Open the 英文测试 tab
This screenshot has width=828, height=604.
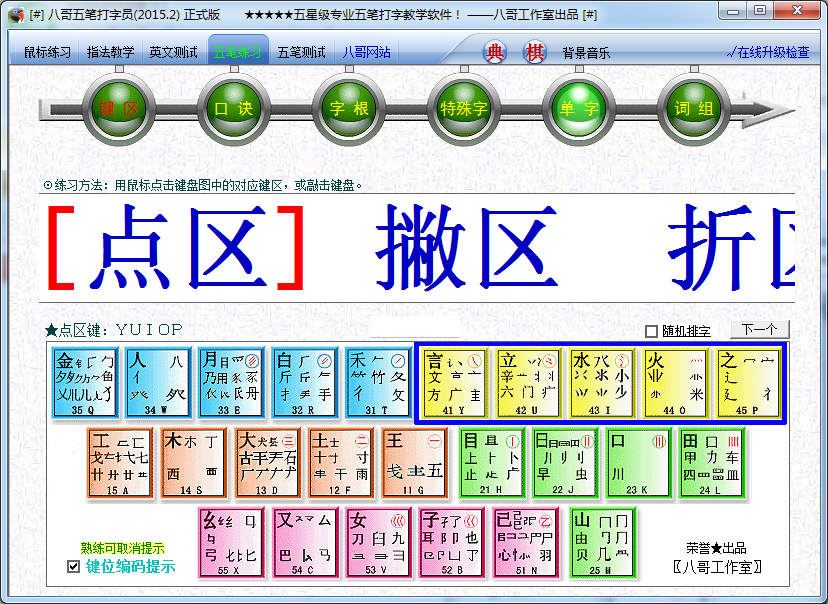pyautogui.click(x=173, y=53)
